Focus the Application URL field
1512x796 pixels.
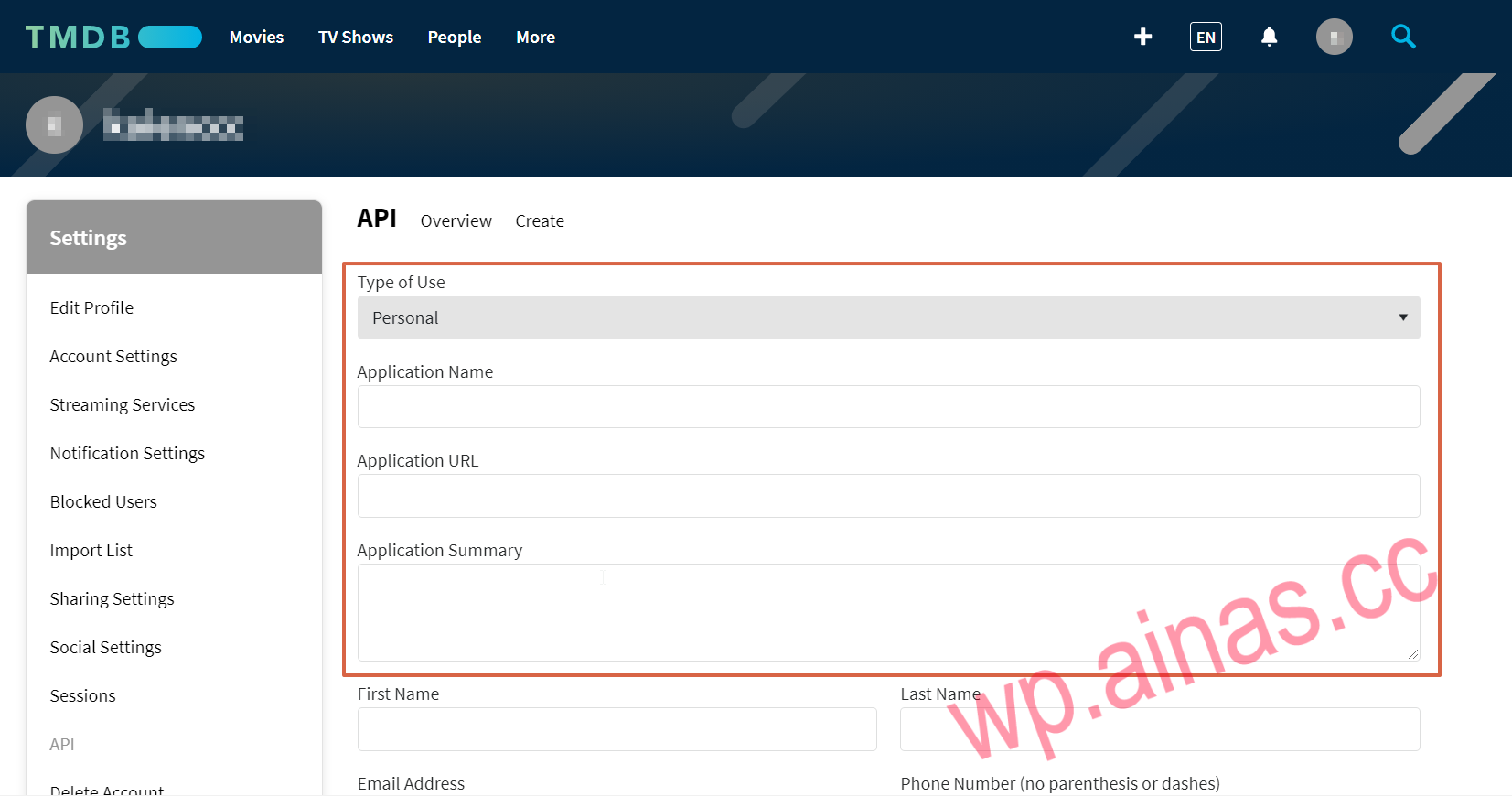[x=888, y=496]
